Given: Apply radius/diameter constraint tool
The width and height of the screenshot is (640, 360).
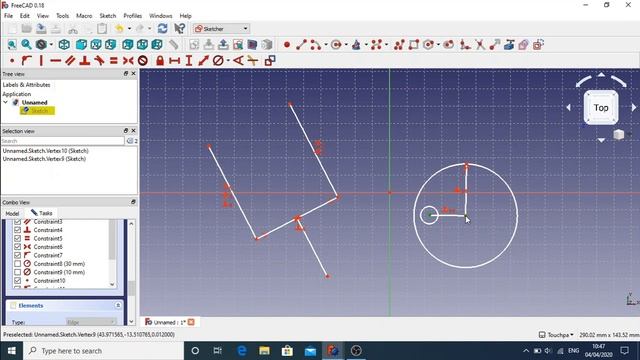Looking at the screenshot, I should (x=218, y=61).
